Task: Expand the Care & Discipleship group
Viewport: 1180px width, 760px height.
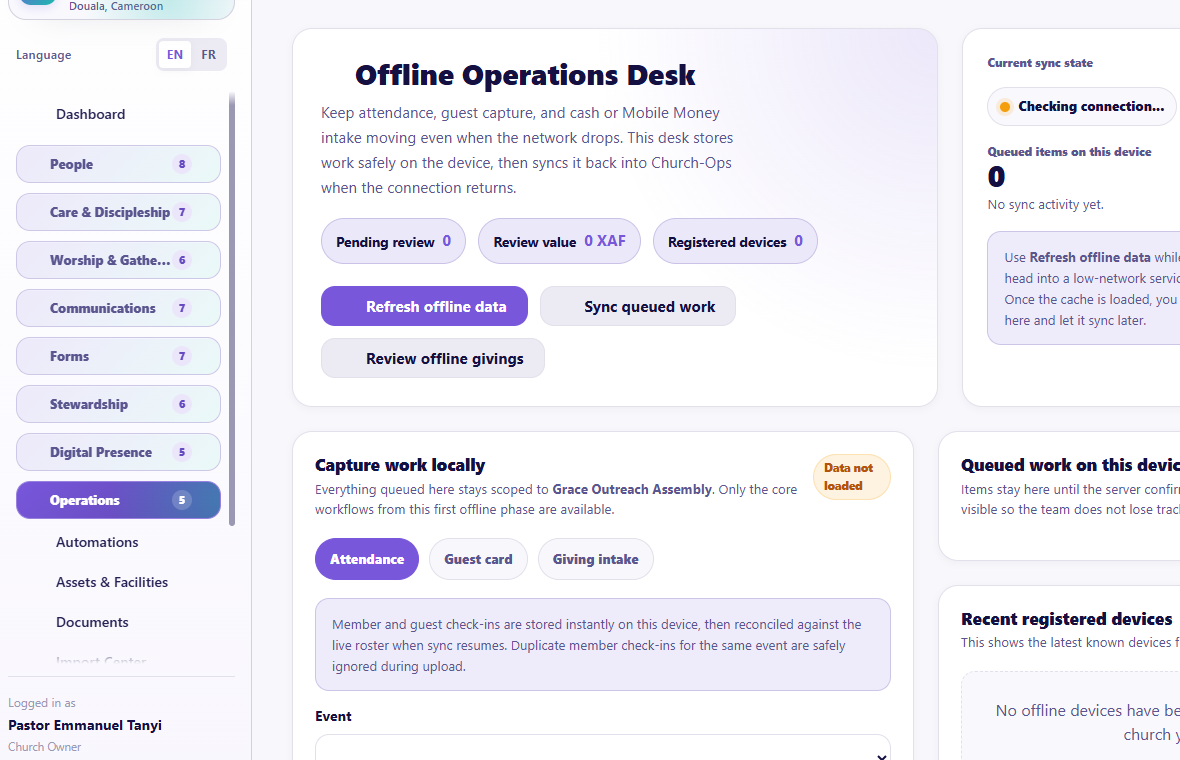Action: [118, 212]
